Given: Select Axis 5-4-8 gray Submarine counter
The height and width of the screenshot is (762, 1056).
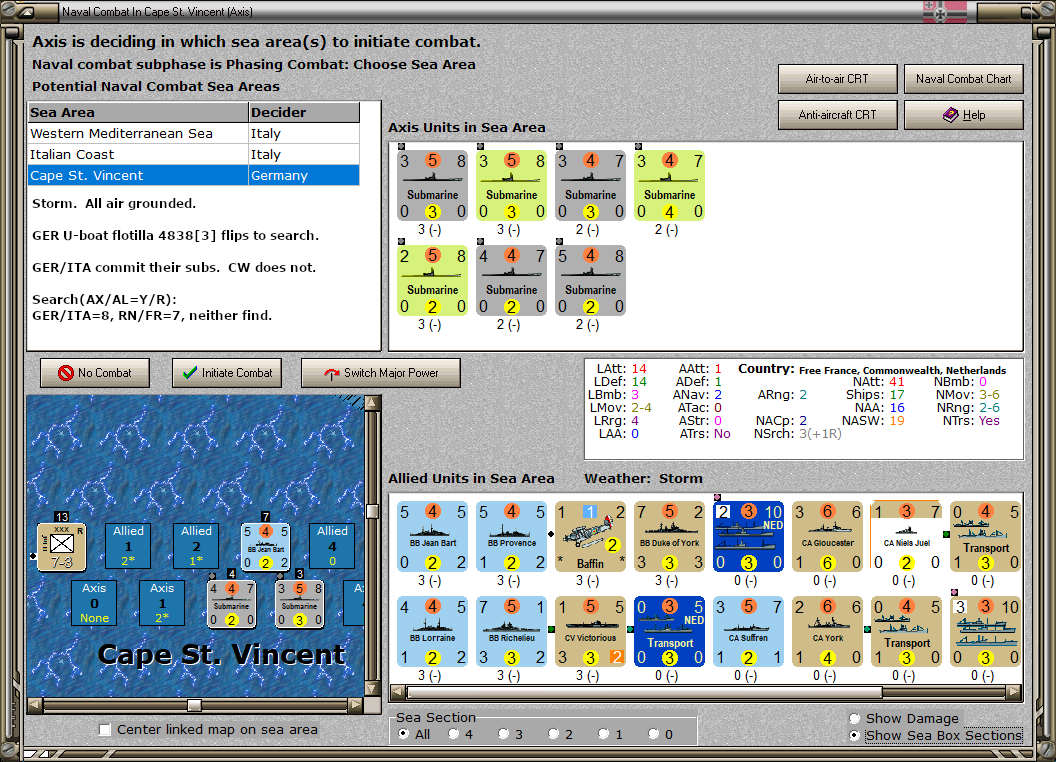Looking at the screenshot, I should 591,280.
